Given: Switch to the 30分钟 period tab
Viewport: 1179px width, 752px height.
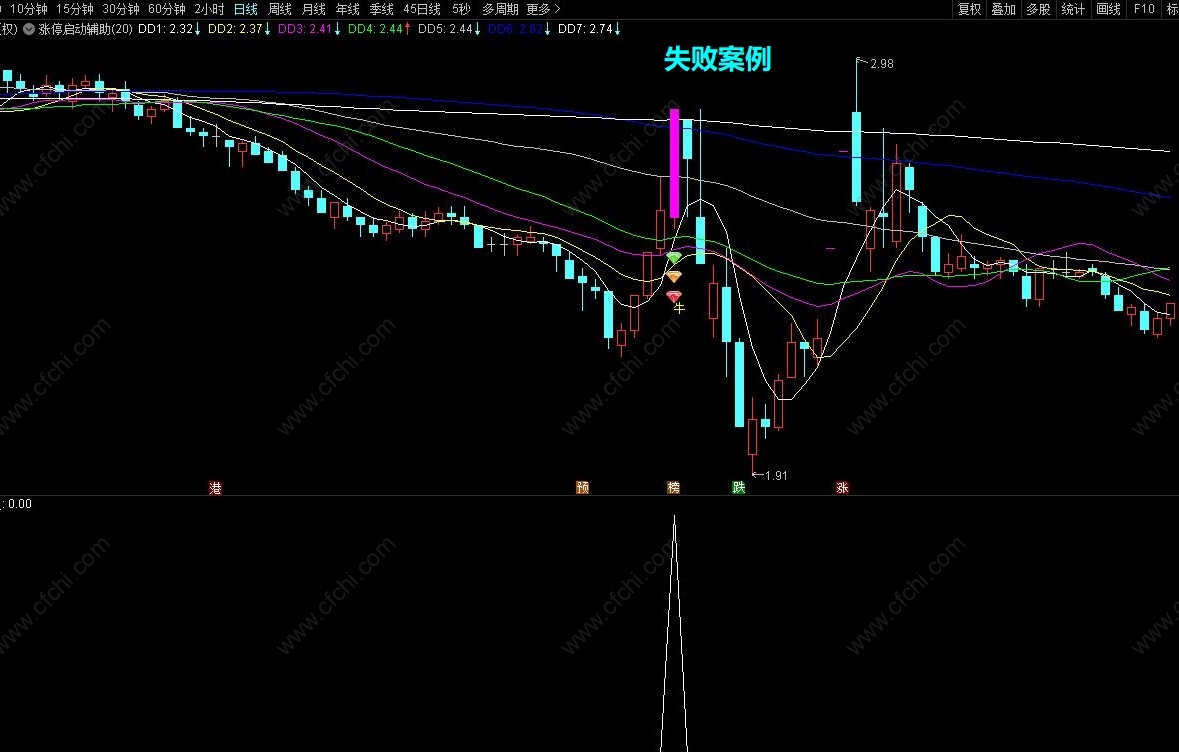Looking at the screenshot, I should pyautogui.click(x=121, y=9).
